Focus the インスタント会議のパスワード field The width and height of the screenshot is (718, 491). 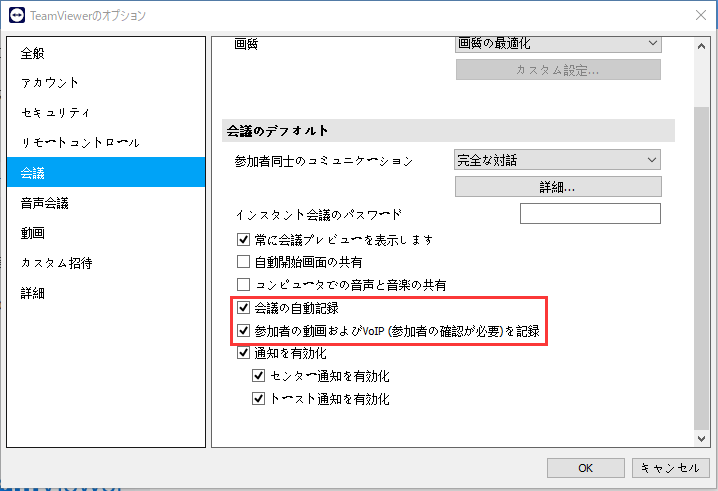click(x=590, y=213)
